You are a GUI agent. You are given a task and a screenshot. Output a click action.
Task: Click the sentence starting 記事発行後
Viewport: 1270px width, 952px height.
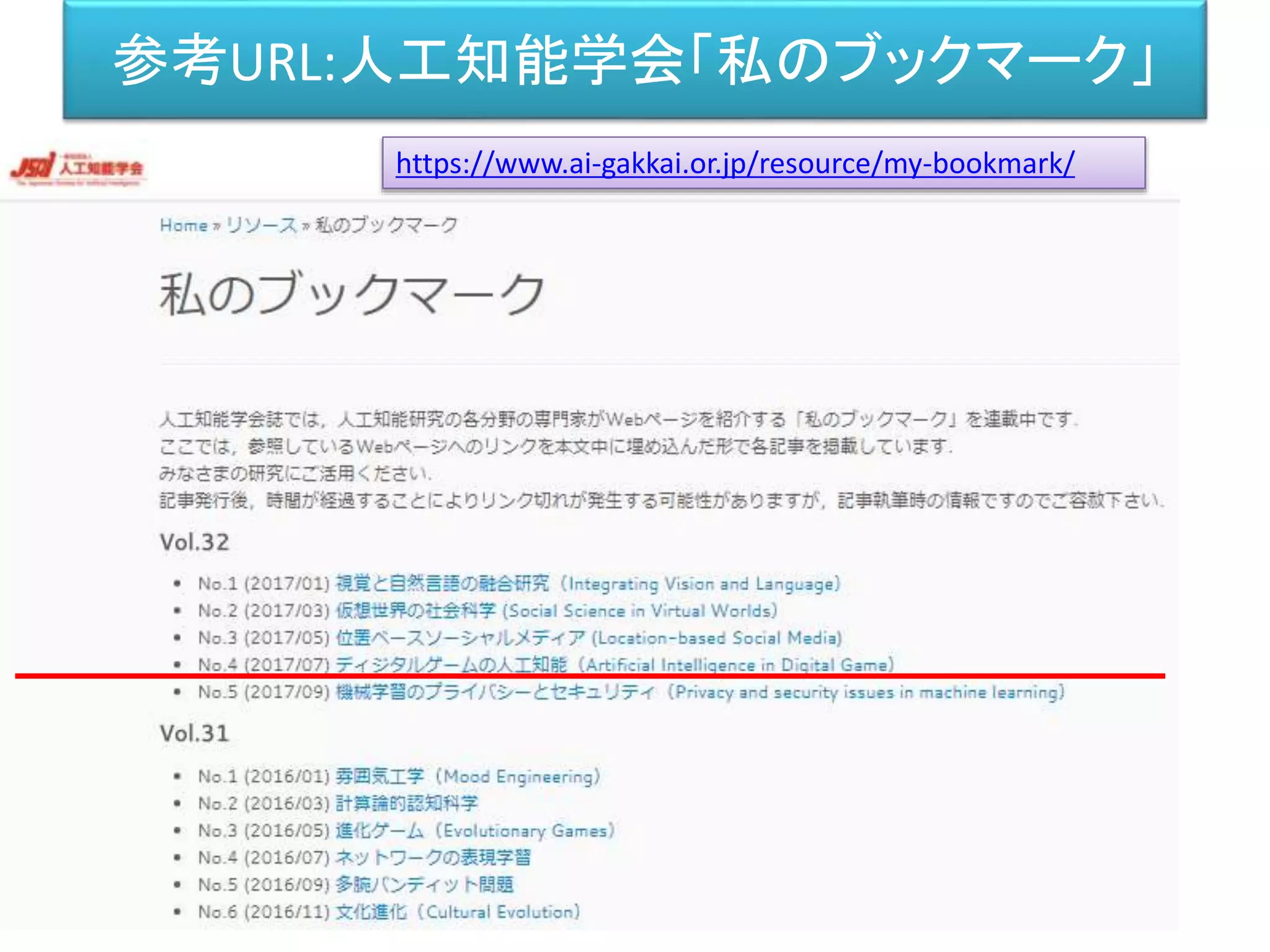pyautogui.click(x=662, y=500)
